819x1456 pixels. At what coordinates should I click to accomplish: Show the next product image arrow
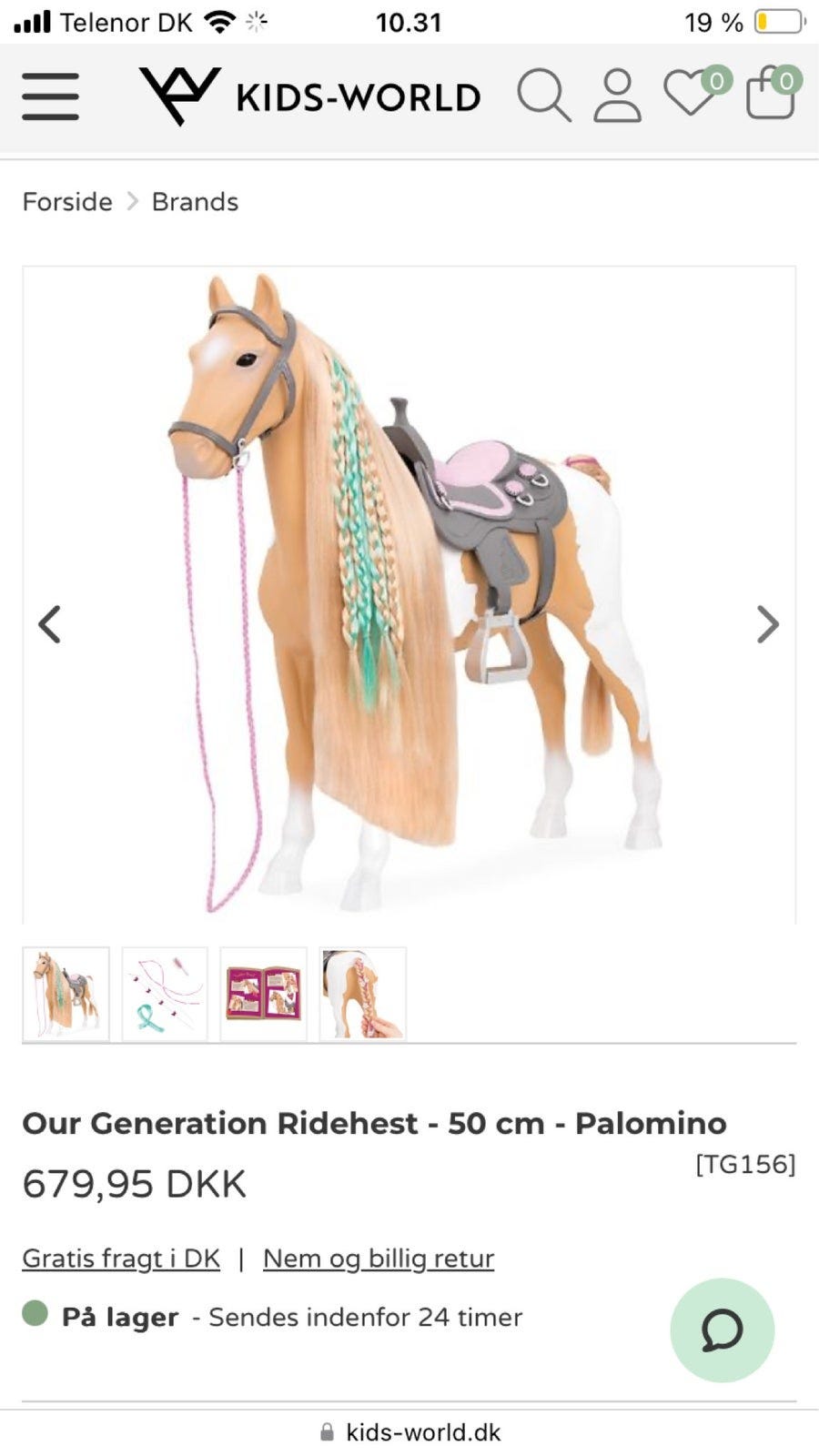[767, 624]
